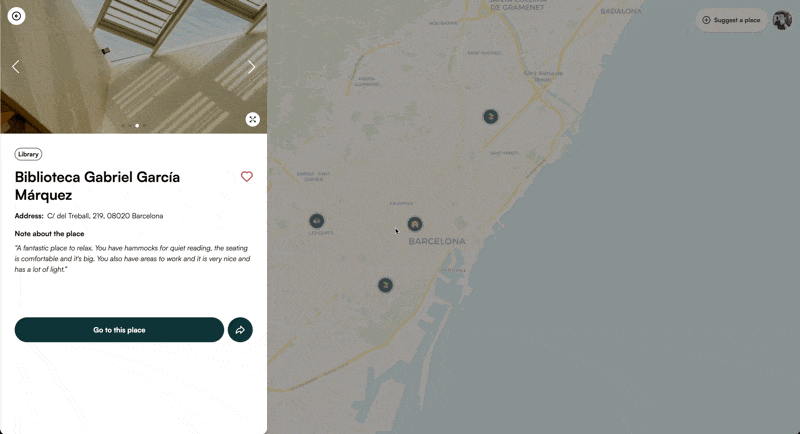Click the Go to this place button
Screen dimensions: 800x434
pyautogui.click(x=119, y=330)
